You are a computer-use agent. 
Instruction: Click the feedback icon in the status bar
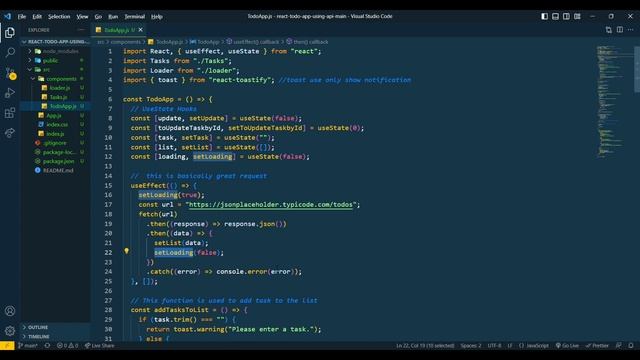[x=619, y=345]
